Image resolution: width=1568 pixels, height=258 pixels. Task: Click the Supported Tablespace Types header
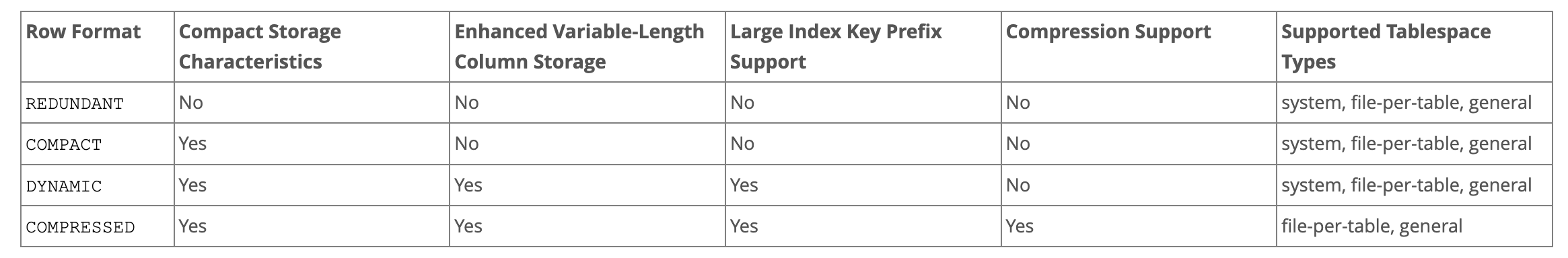pos(1415,46)
